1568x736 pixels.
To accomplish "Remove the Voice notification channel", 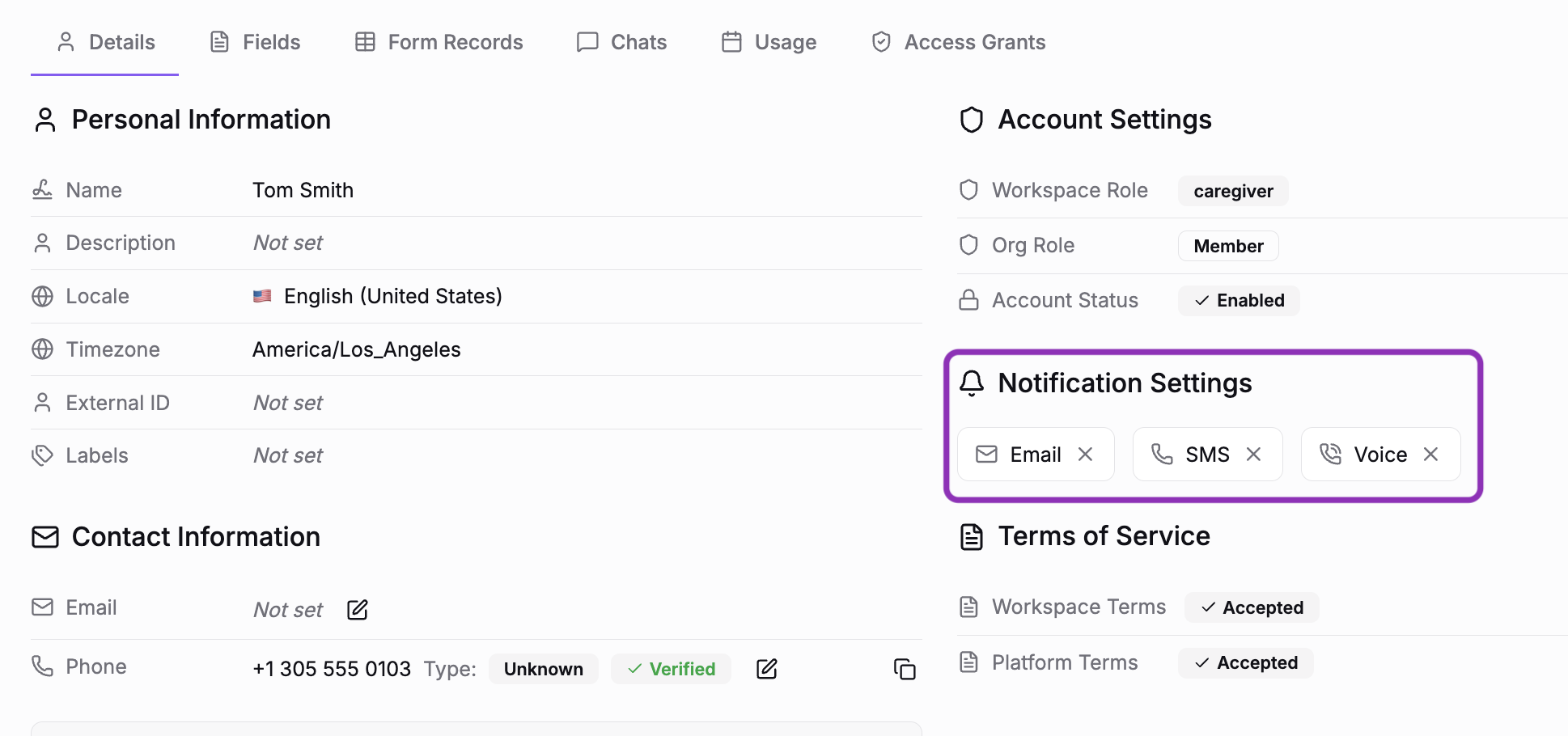I will pyautogui.click(x=1430, y=454).
